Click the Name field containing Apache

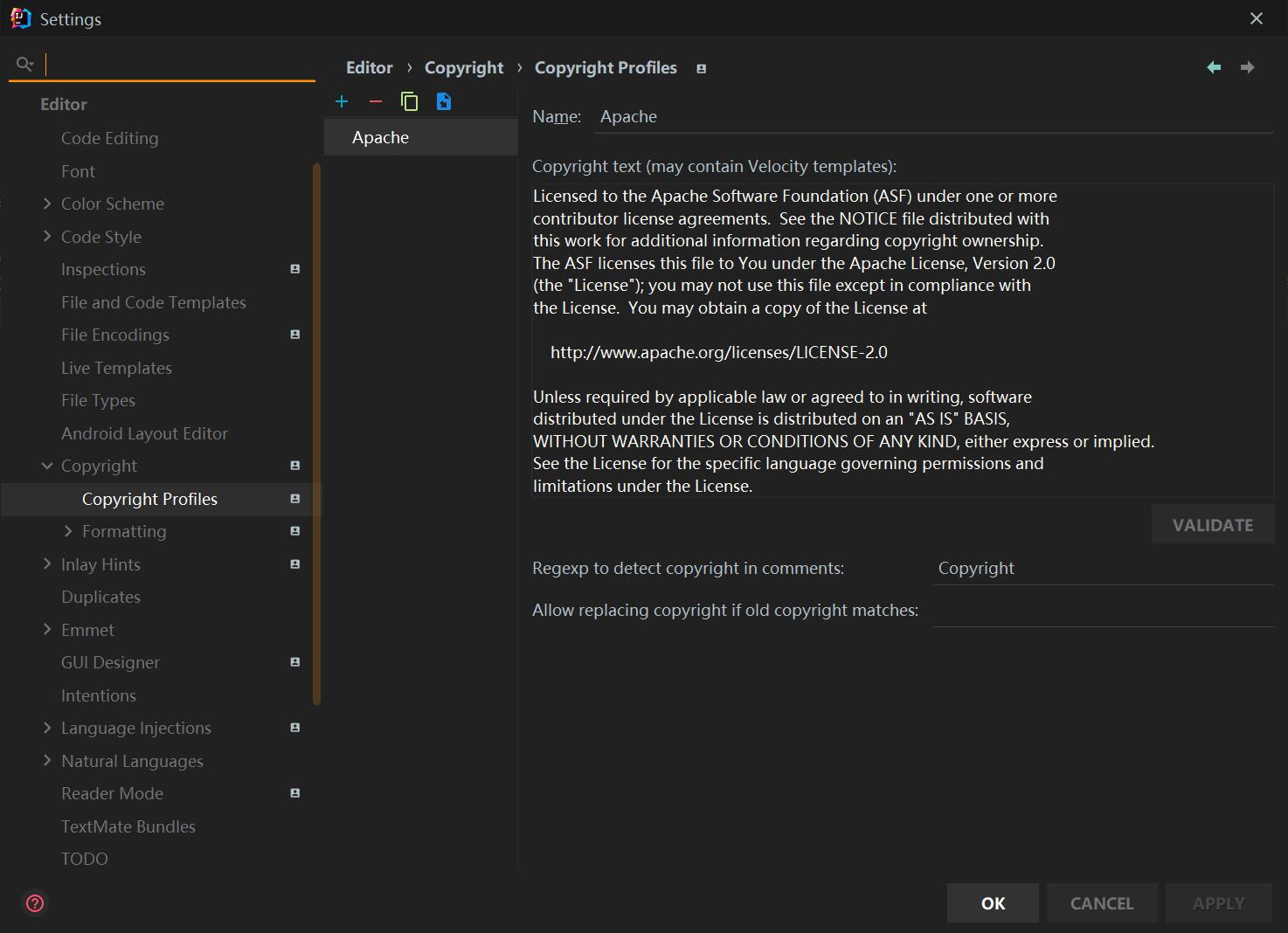[x=933, y=116]
